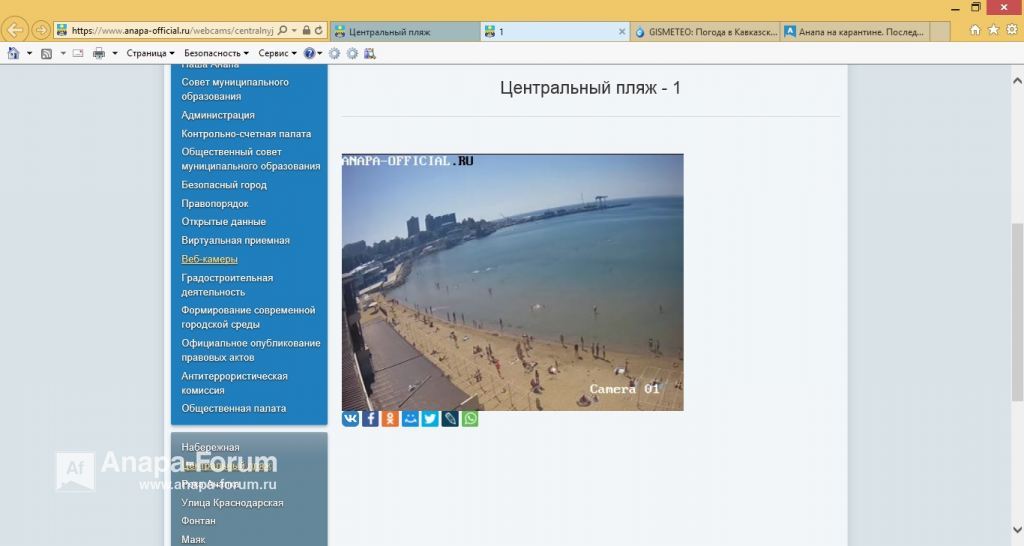The width and height of the screenshot is (1024, 546).
Task: Switch to the GISMETEO weather tab
Action: (705, 31)
